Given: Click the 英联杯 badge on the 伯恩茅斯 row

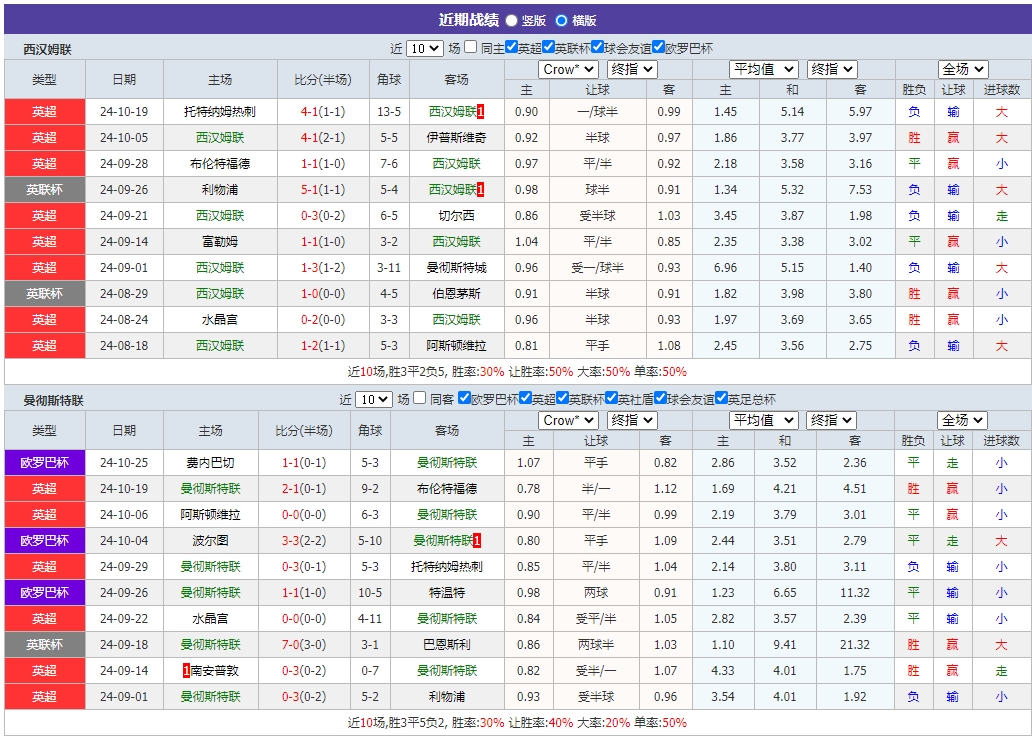Looking at the screenshot, I should (44, 293).
